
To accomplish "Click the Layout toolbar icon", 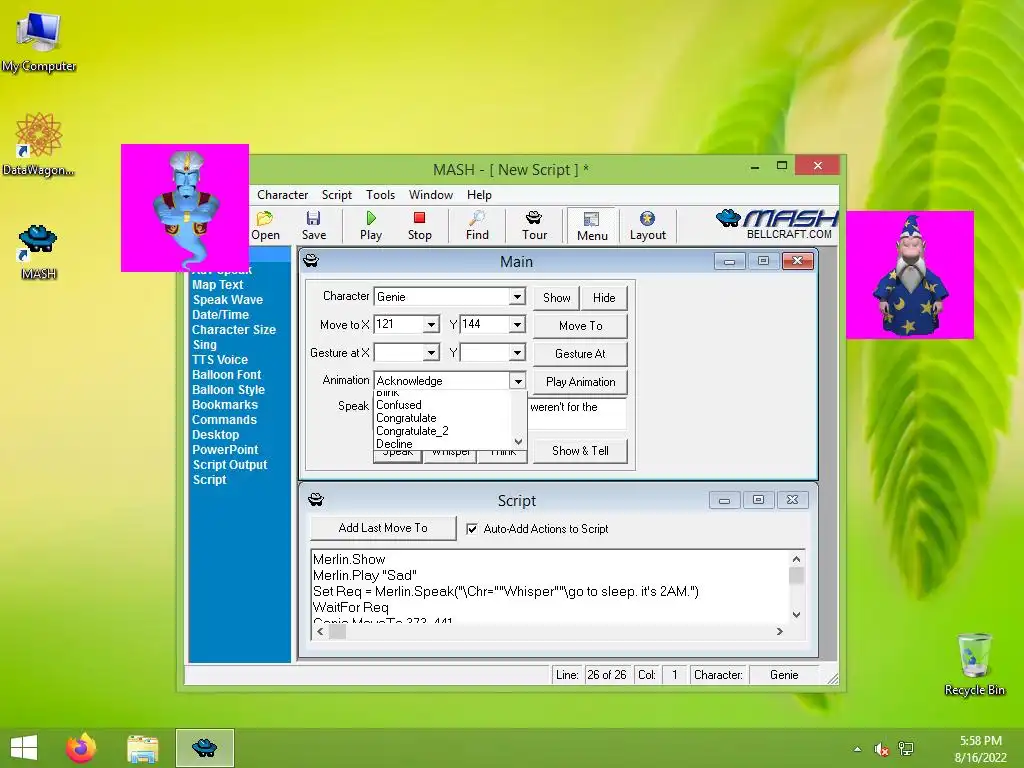I will click(647, 225).
